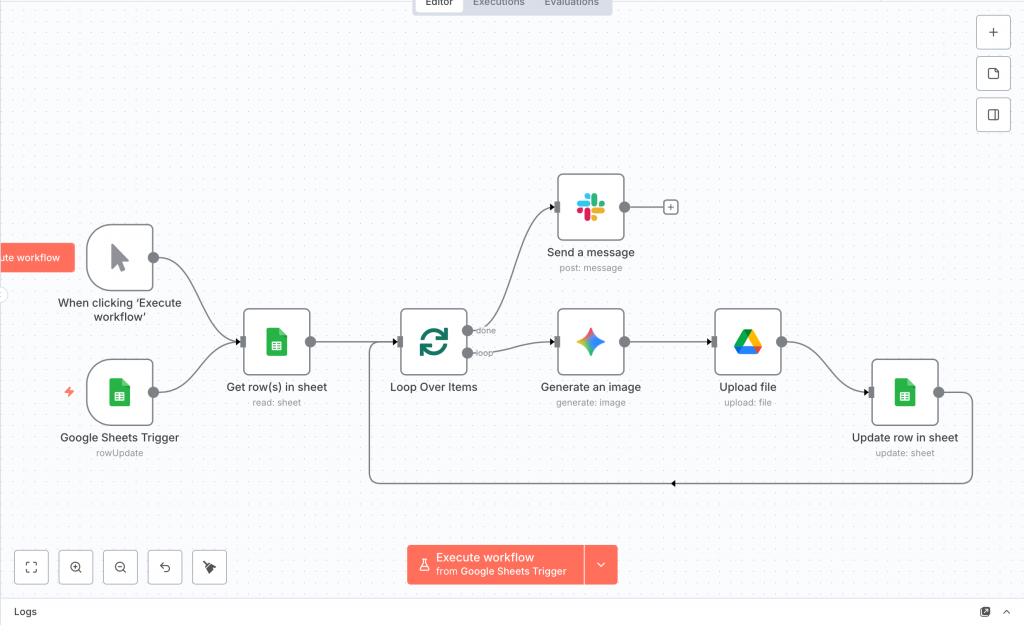Select the 'Update row in sheet' node
This screenshot has width=1024, height=625.
coord(904,393)
